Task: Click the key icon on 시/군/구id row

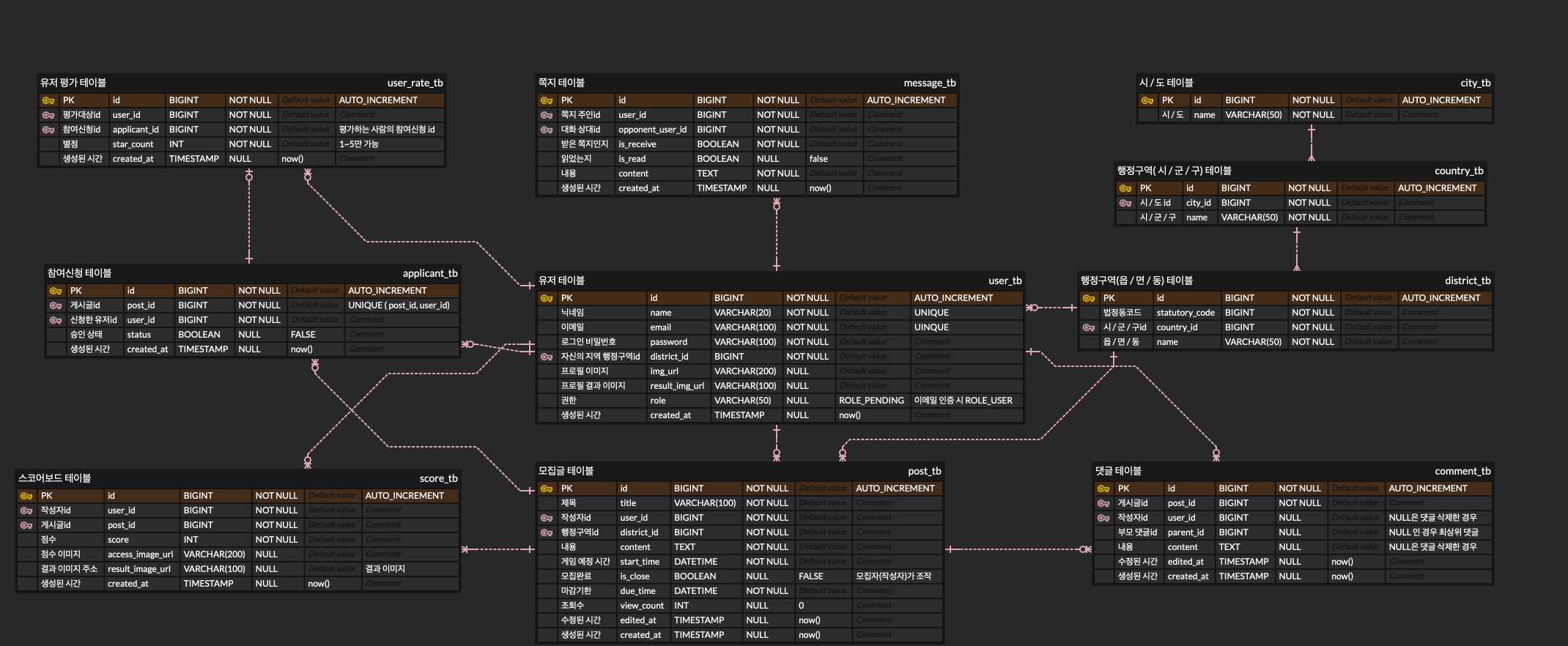Action: coord(1089,327)
